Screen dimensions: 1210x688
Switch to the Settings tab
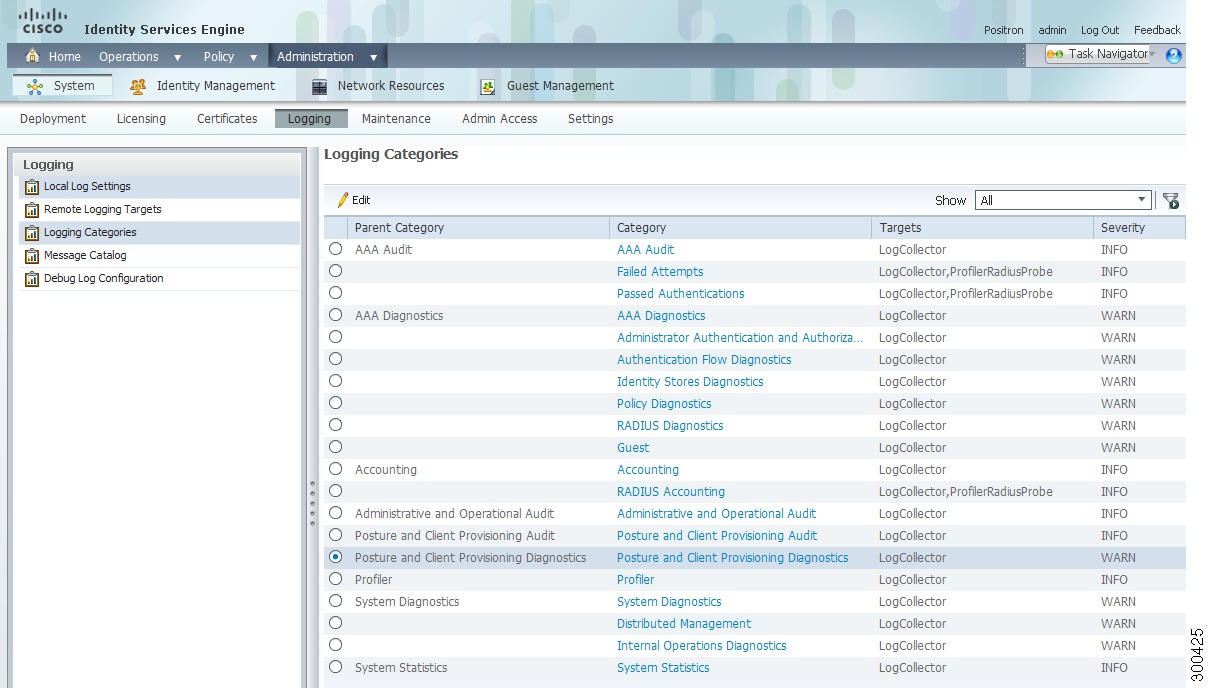(590, 119)
